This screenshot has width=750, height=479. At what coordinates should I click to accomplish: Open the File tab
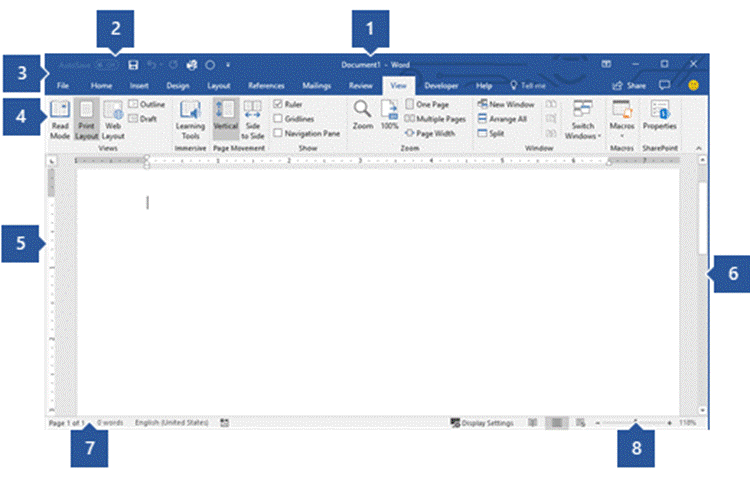pos(63,86)
